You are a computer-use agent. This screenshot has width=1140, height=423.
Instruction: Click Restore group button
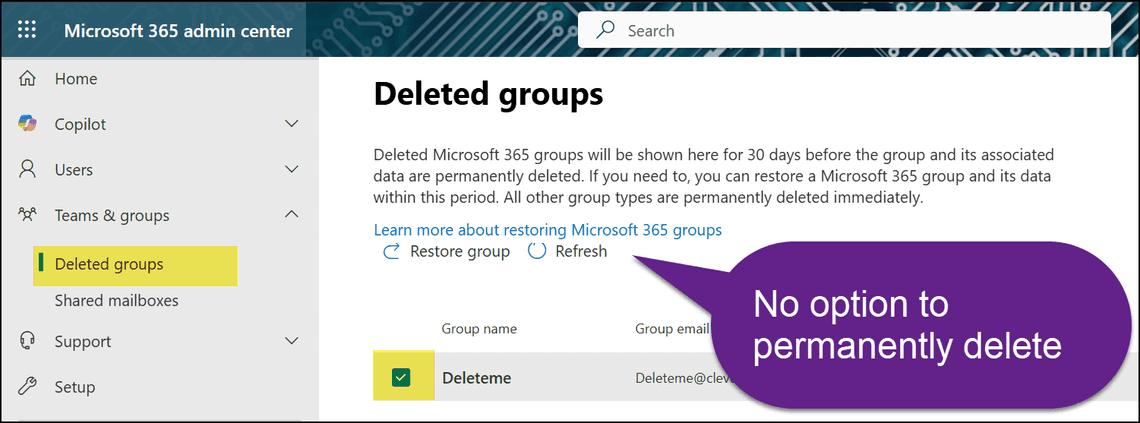click(446, 252)
